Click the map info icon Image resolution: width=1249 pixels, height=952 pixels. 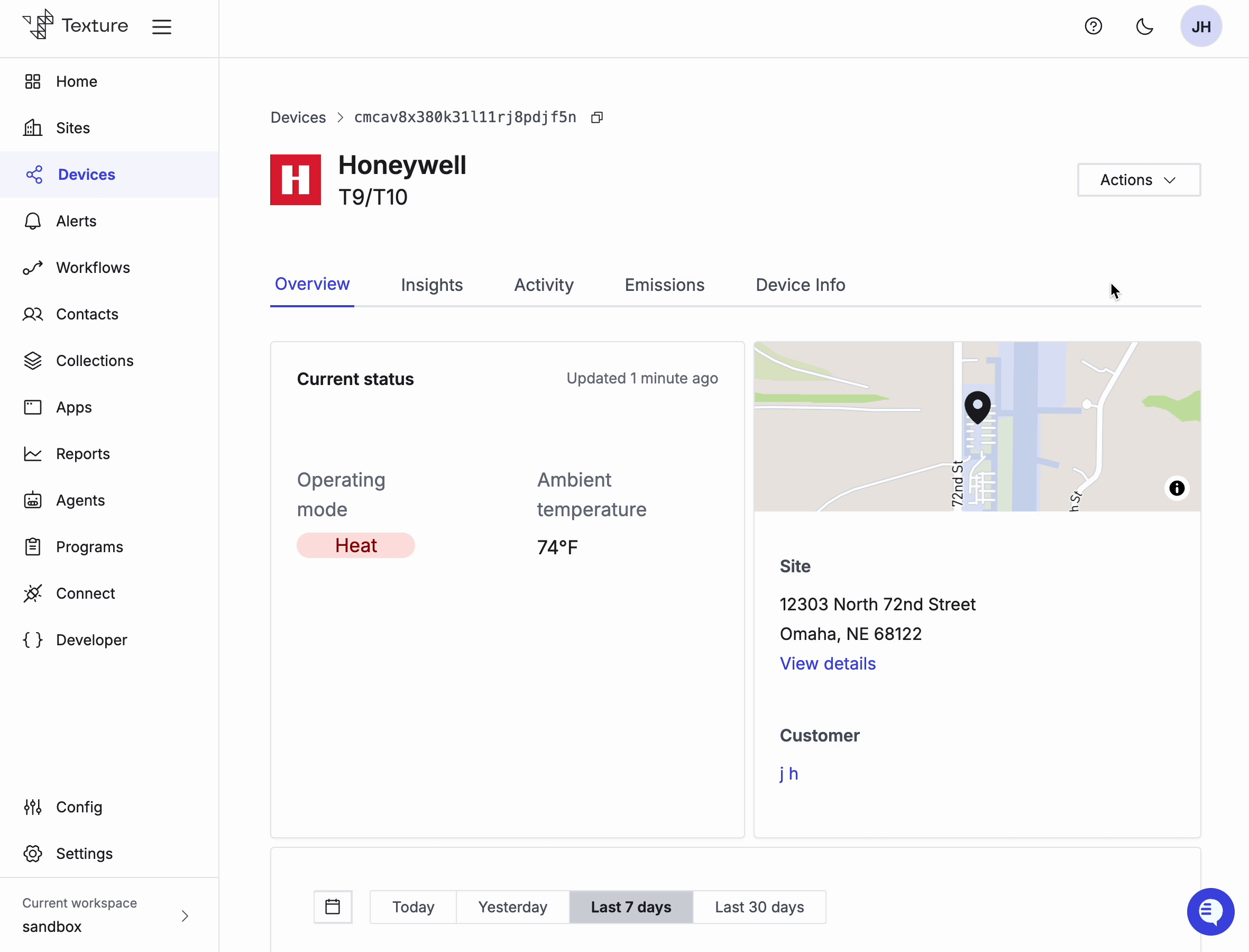[1177, 488]
